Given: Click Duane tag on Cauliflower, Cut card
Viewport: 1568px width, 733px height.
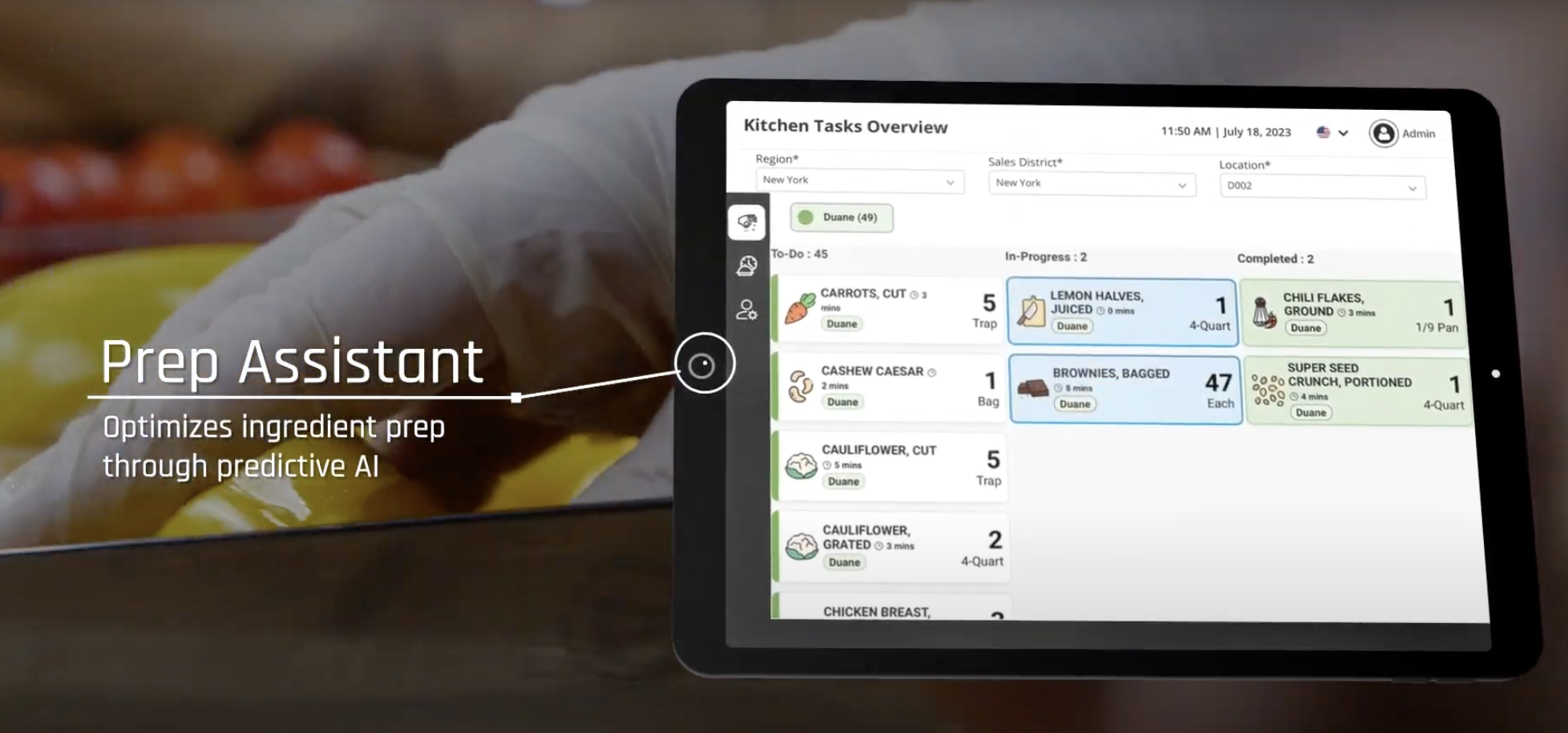Looking at the screenshot, I should 843,481.
